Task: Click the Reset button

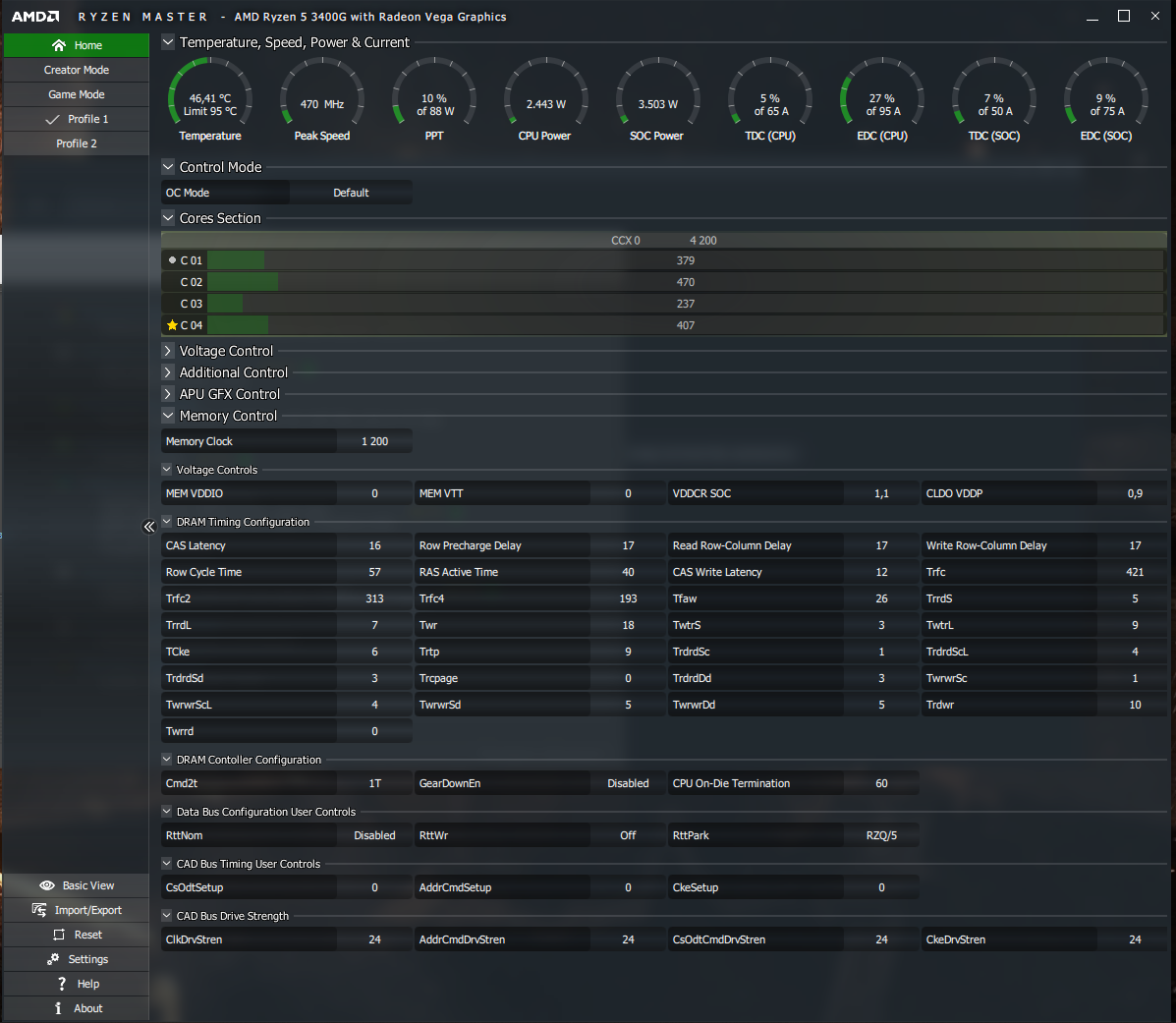Action: 77,935
